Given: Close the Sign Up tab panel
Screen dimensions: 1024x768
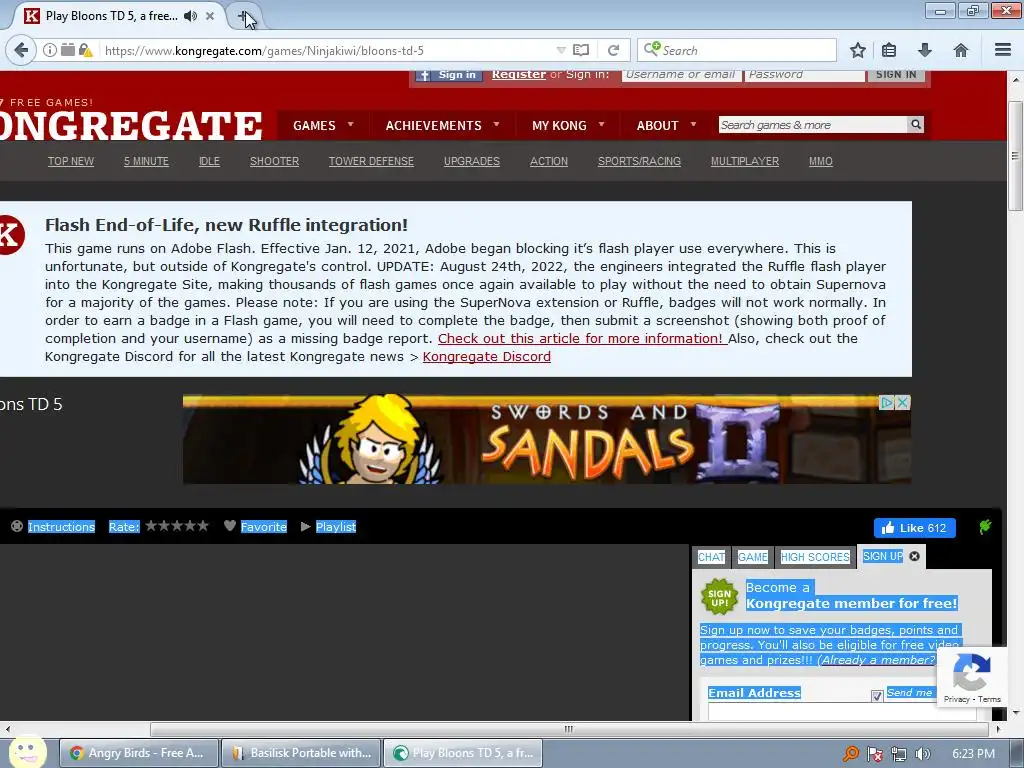Looking at the screenshot, I should [x=914, y=556].
